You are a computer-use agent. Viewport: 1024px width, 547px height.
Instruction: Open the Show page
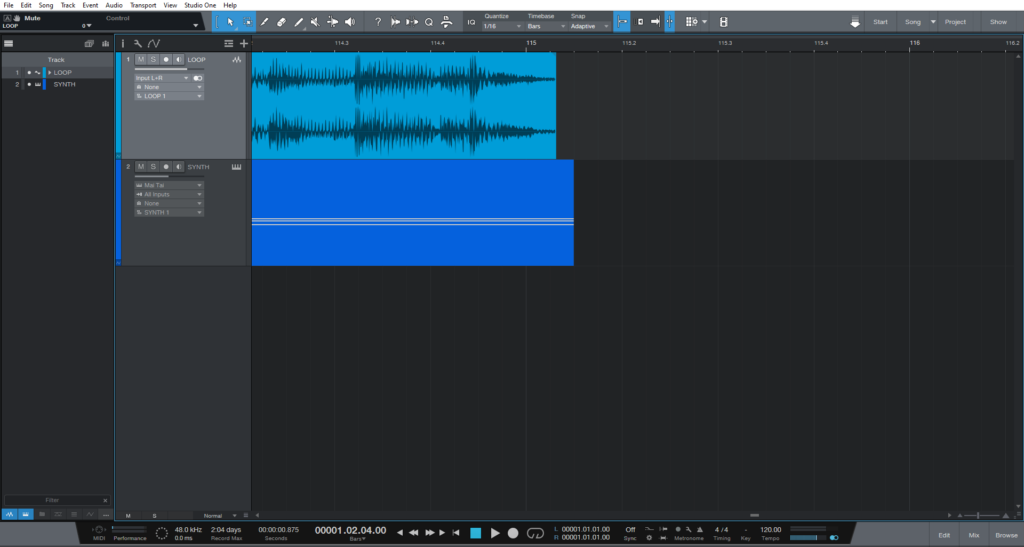pos(998,22)
